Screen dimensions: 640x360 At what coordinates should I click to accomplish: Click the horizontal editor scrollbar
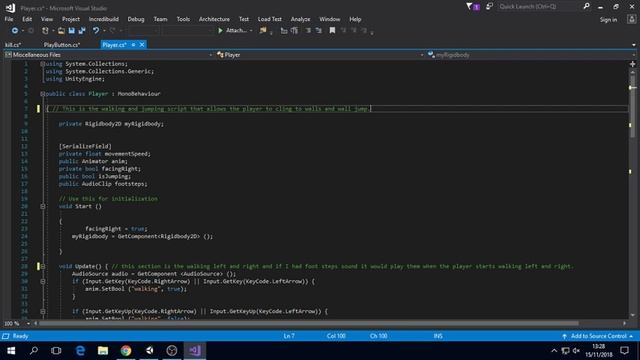[309, 324]
